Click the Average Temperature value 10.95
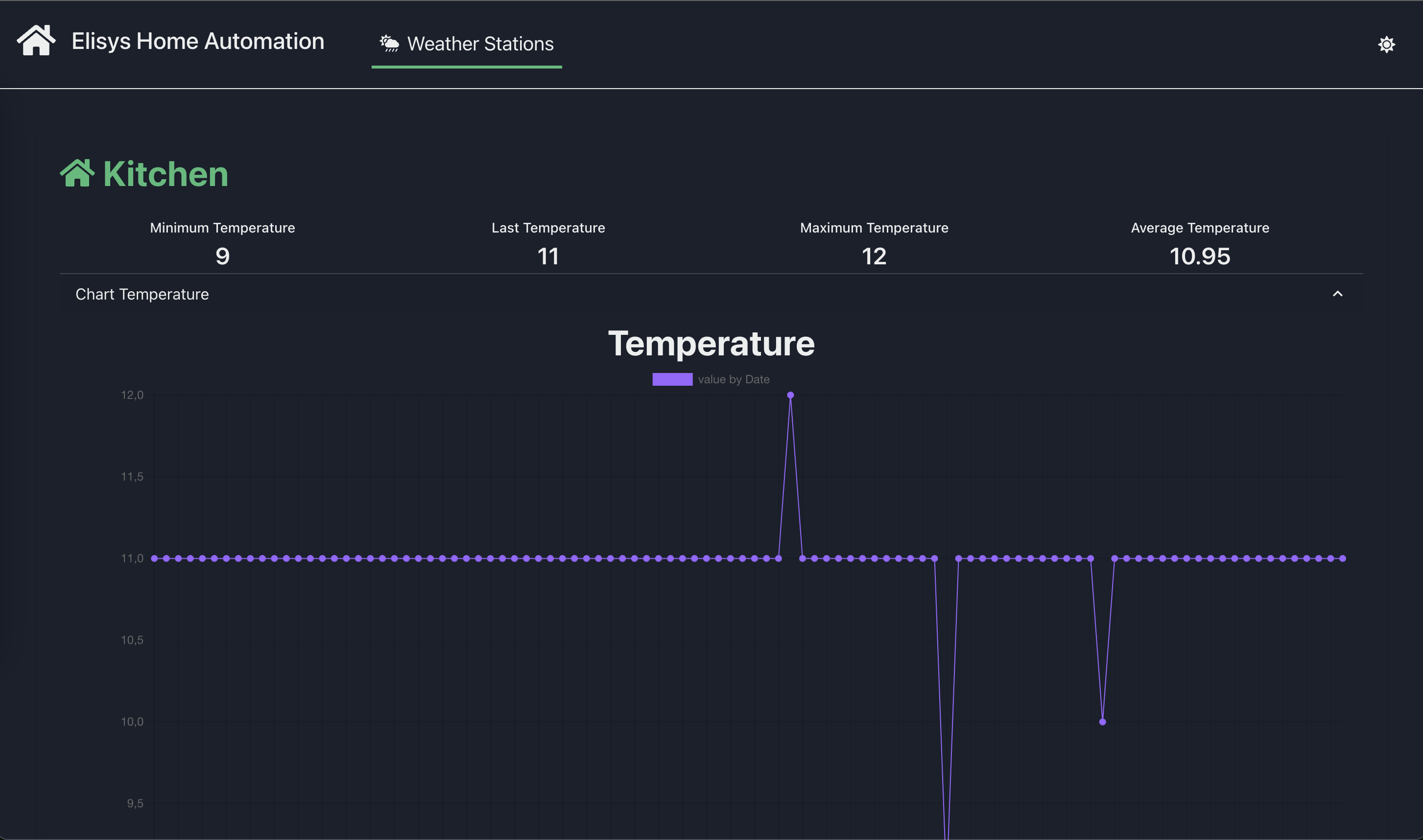Viewport: 1423px width, 840px height. click(1200, 257)
